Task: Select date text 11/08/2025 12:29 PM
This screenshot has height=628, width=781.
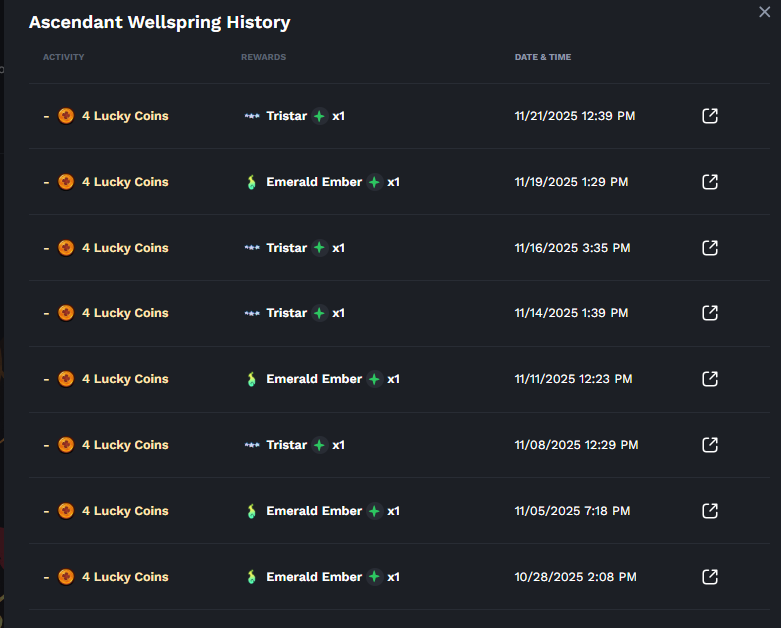Action: point(576,445)
